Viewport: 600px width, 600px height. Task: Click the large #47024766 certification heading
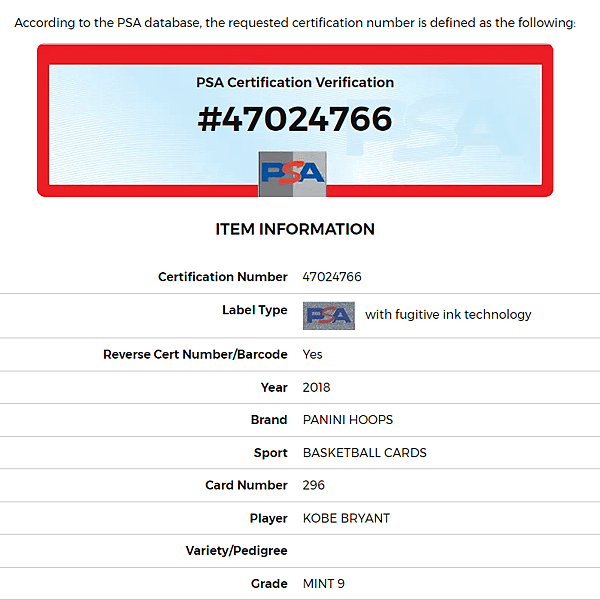(x=295, y=119)
